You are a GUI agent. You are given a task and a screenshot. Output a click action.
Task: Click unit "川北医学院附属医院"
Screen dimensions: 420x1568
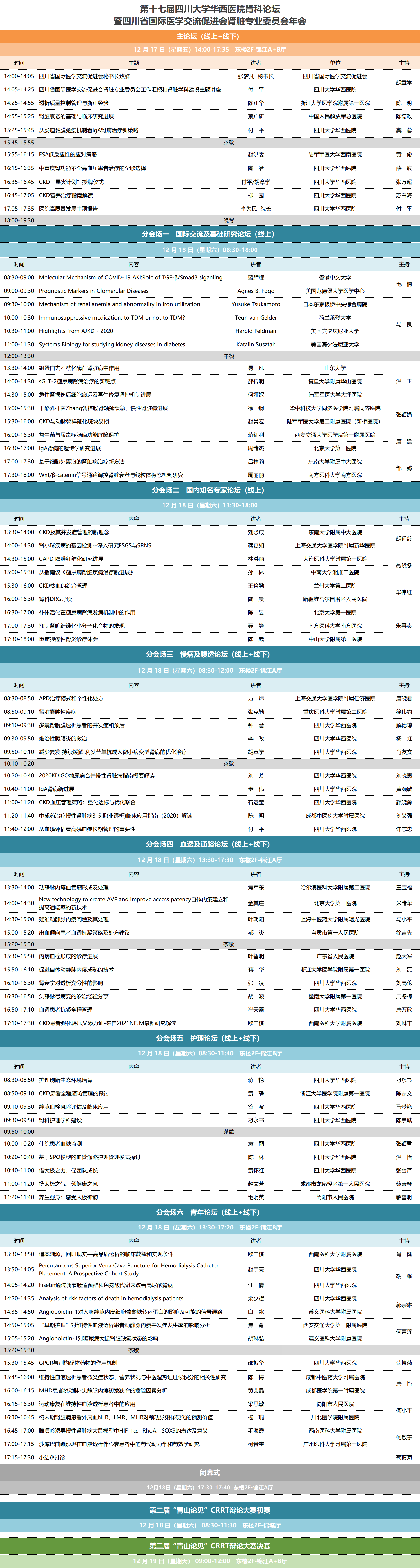pos(335,1417)
